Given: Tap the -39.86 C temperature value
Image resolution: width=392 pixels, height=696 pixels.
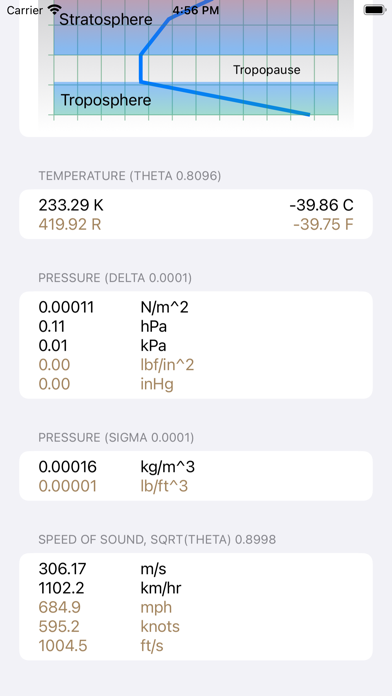Looking at the screenshot, I should [321, 206].
